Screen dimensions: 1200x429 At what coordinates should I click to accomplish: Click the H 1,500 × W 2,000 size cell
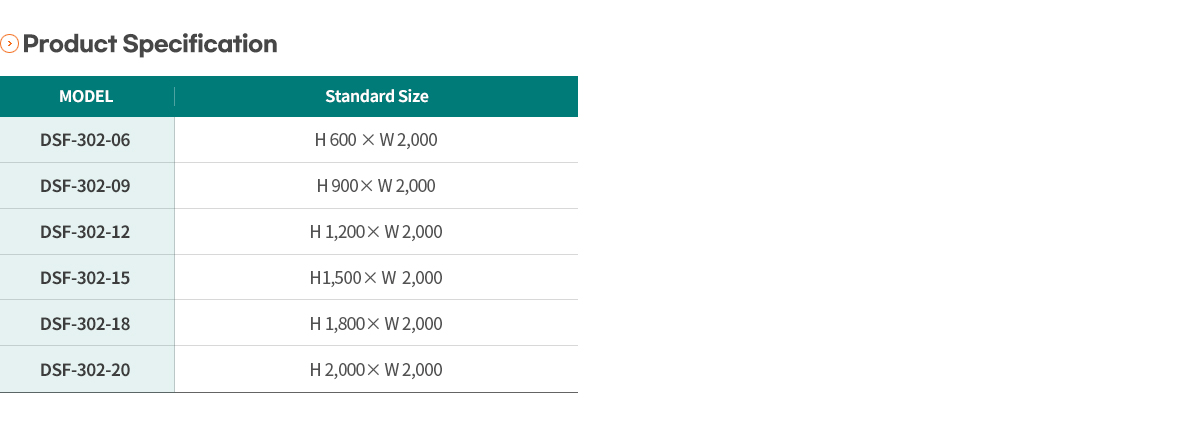(x=376, y=278)
